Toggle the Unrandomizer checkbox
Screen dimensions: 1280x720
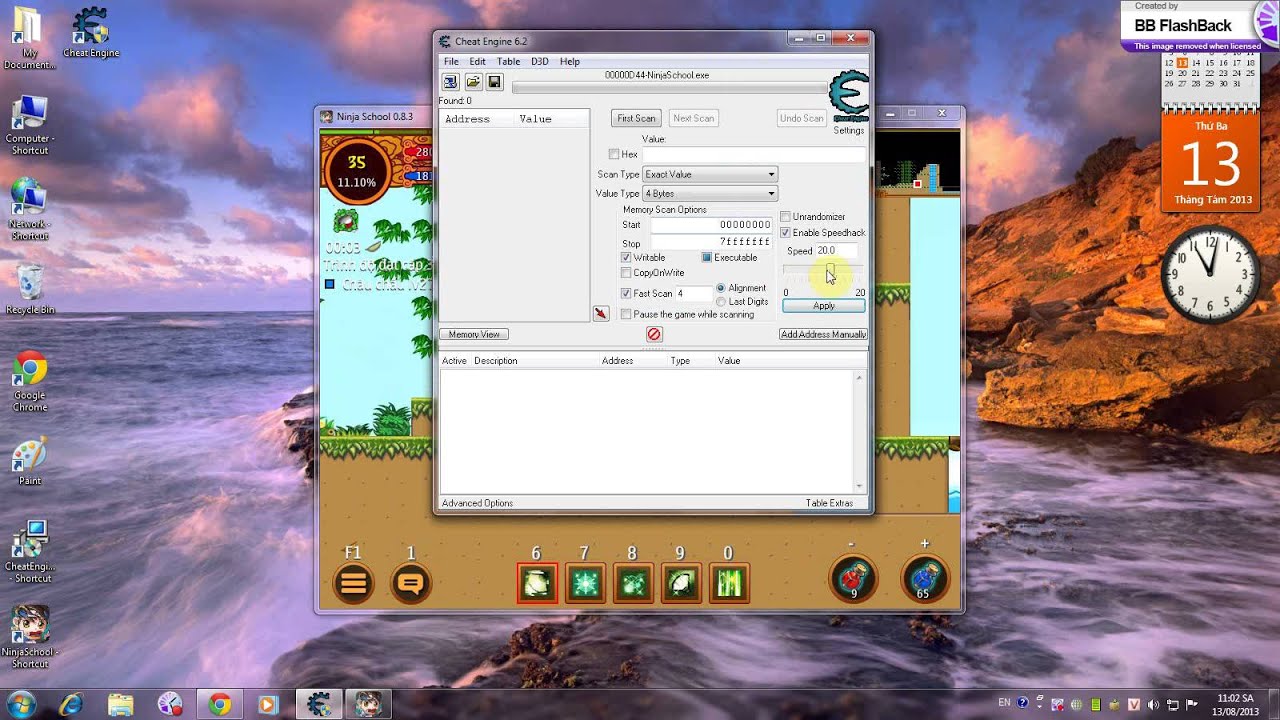click(x=785, y=217)
